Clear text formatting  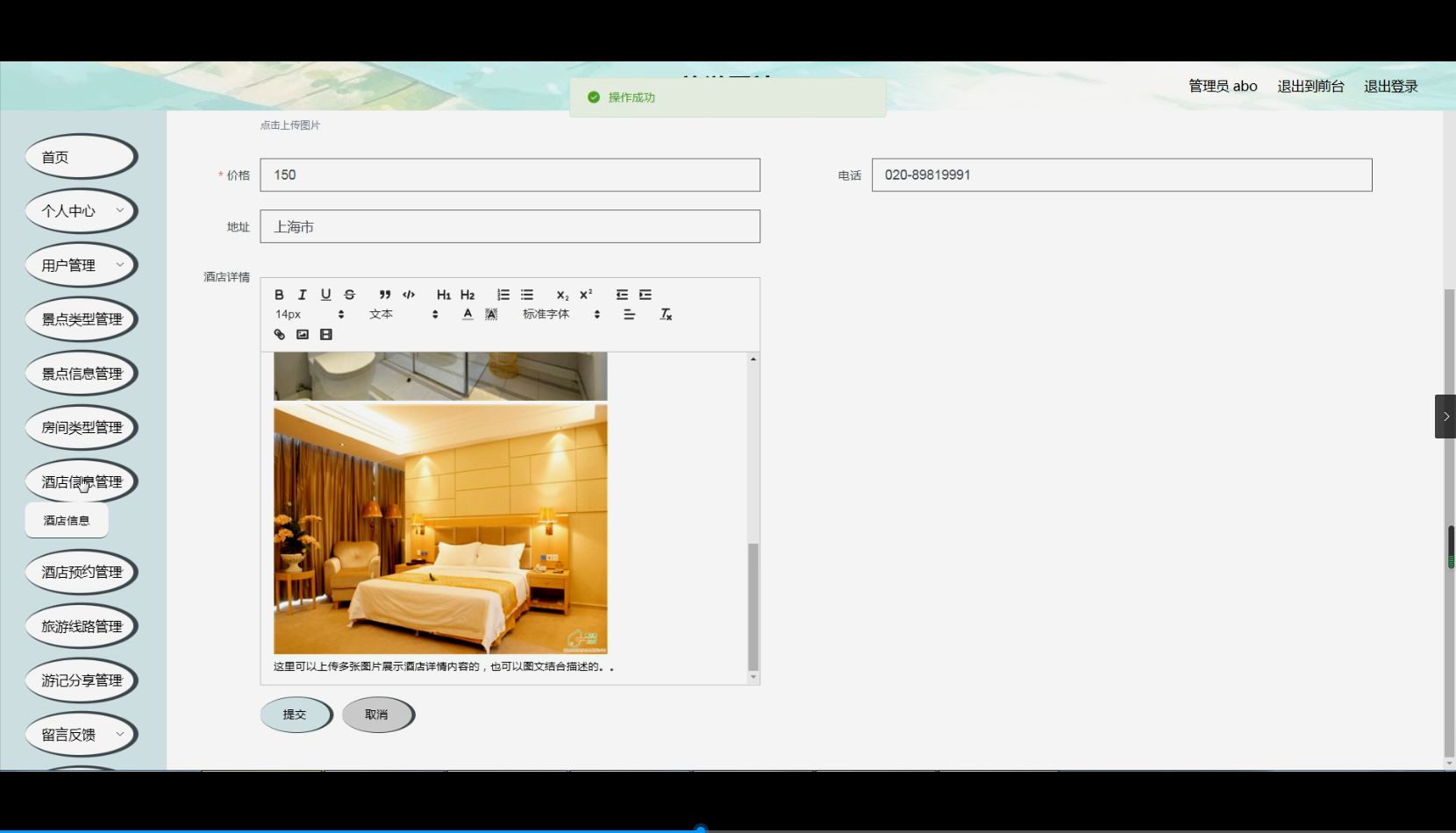pos(666,314)
